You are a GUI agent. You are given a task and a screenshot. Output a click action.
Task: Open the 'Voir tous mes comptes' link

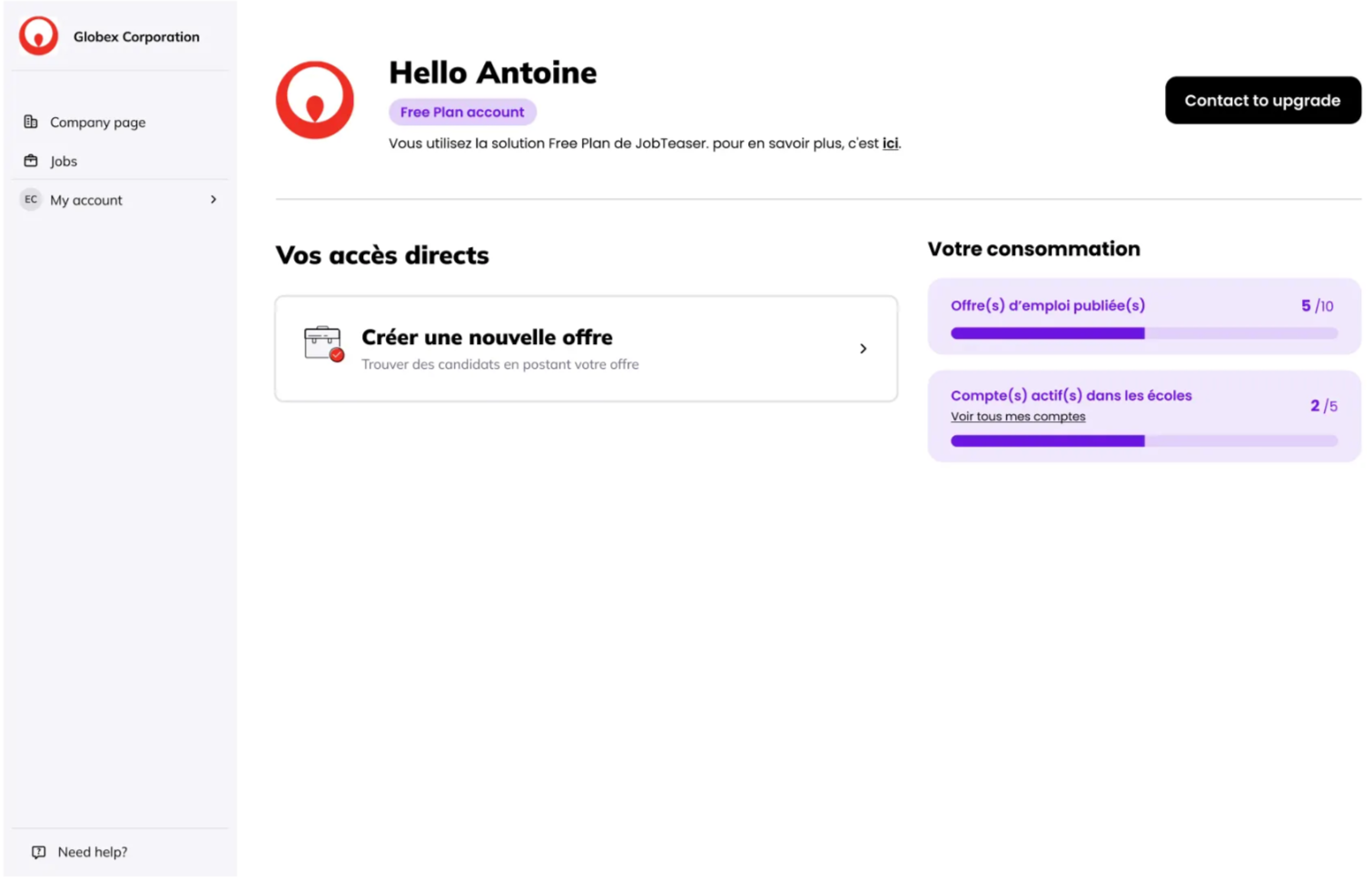tap(1018, 417)
